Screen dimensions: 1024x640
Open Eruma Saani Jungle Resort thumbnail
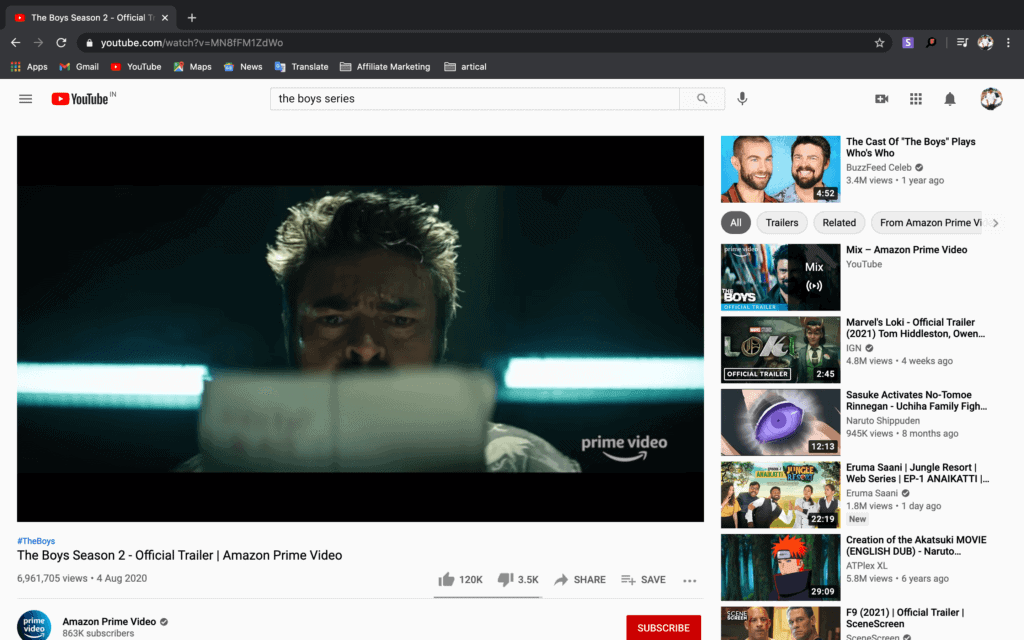tap(780, 495)
